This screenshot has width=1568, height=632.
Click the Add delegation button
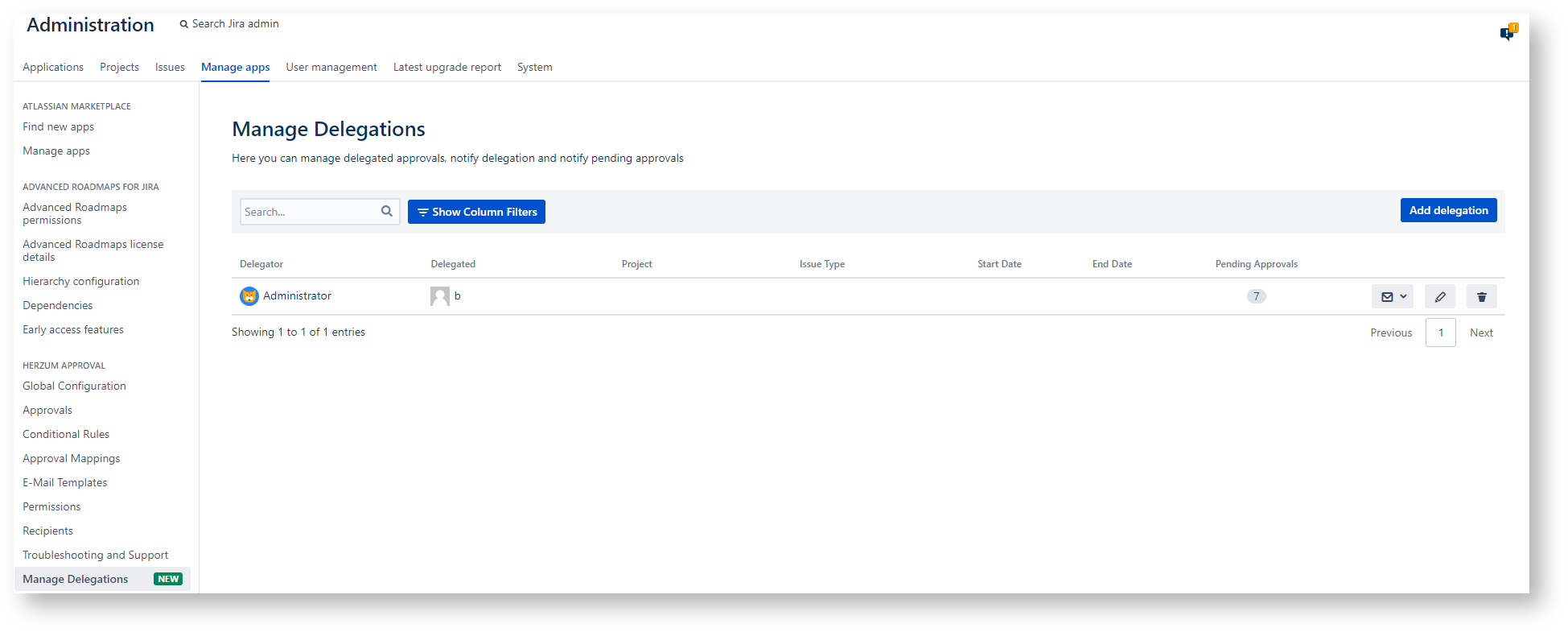point(1448,210)
